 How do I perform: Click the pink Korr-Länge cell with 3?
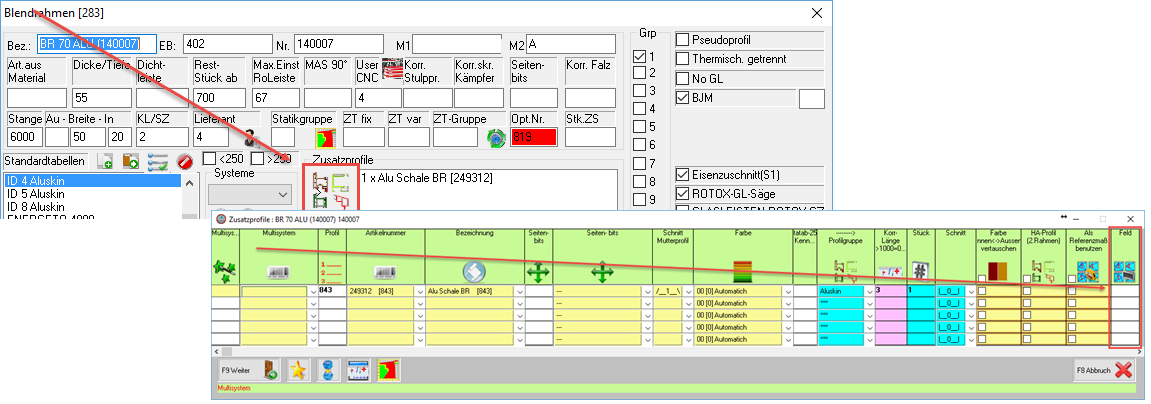pyautogui.click(x=890, y=291)
